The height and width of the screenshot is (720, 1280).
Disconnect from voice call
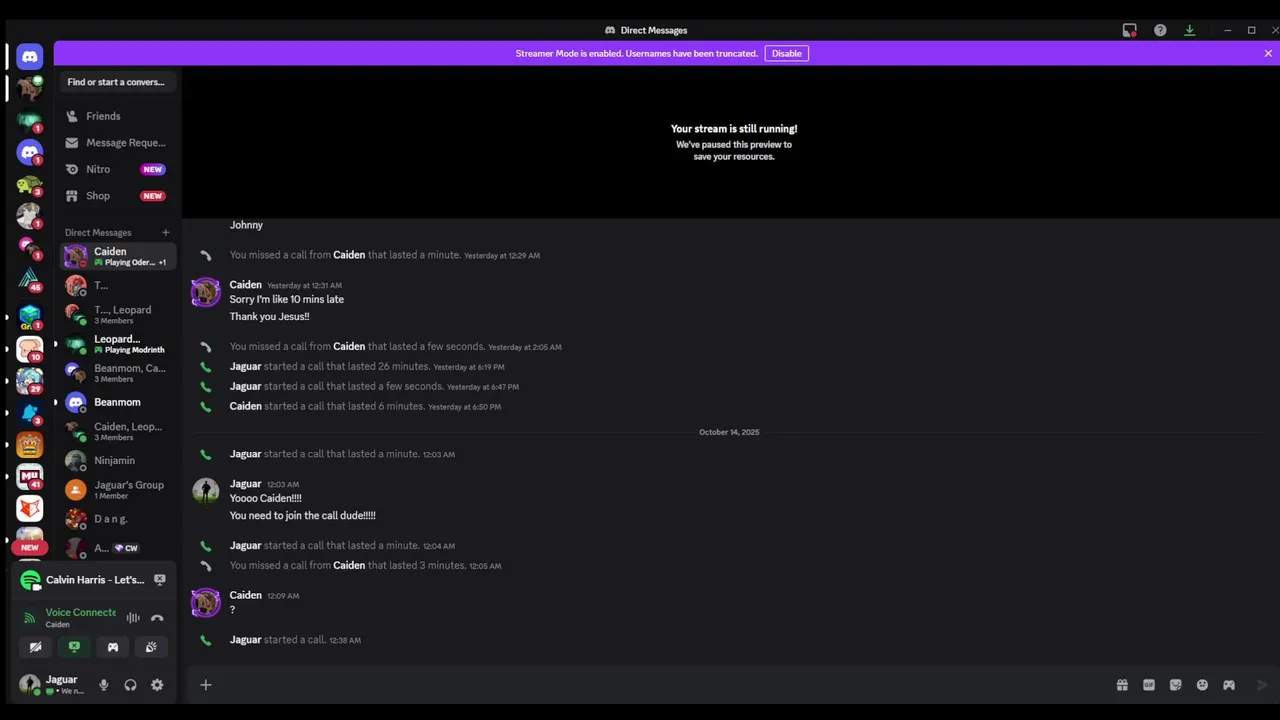(157, 618)
